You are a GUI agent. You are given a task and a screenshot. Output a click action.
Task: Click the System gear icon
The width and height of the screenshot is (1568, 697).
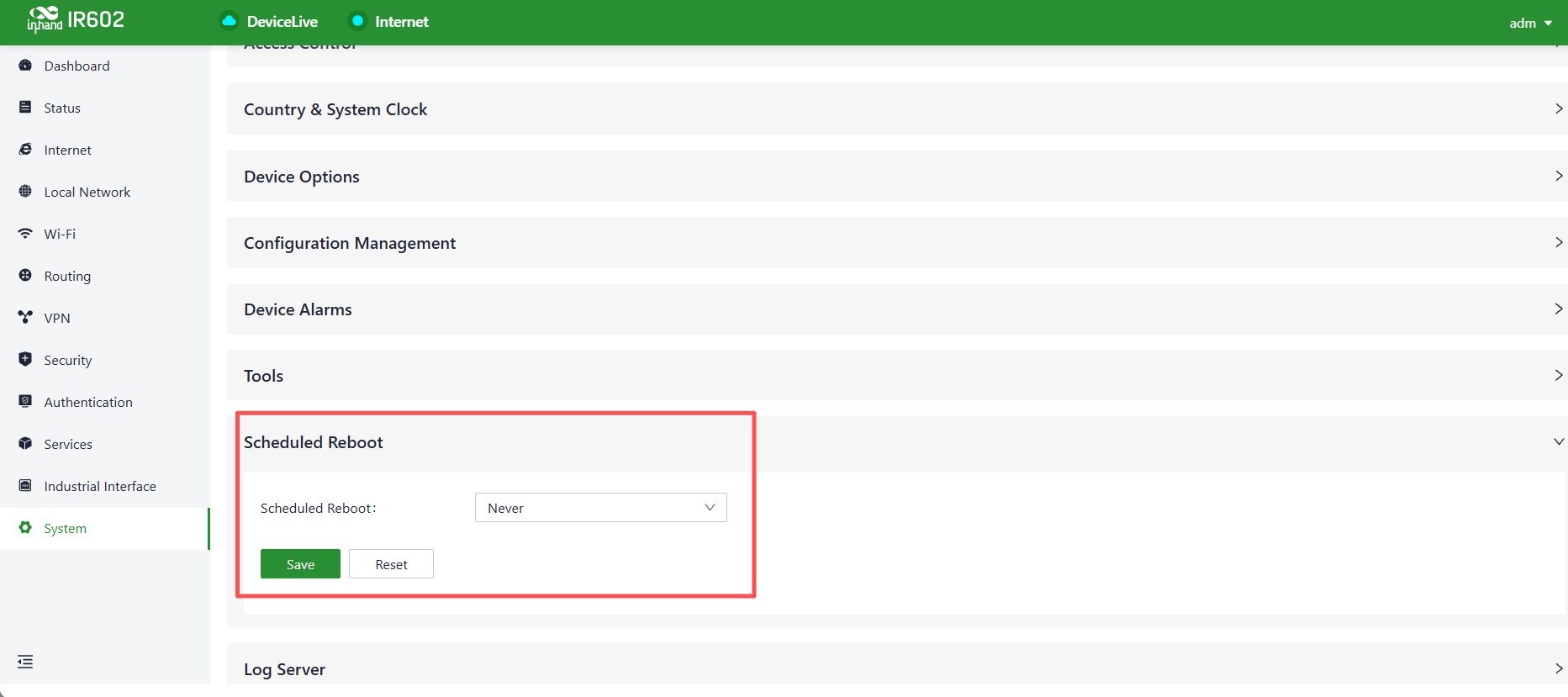tap(25, 528)
